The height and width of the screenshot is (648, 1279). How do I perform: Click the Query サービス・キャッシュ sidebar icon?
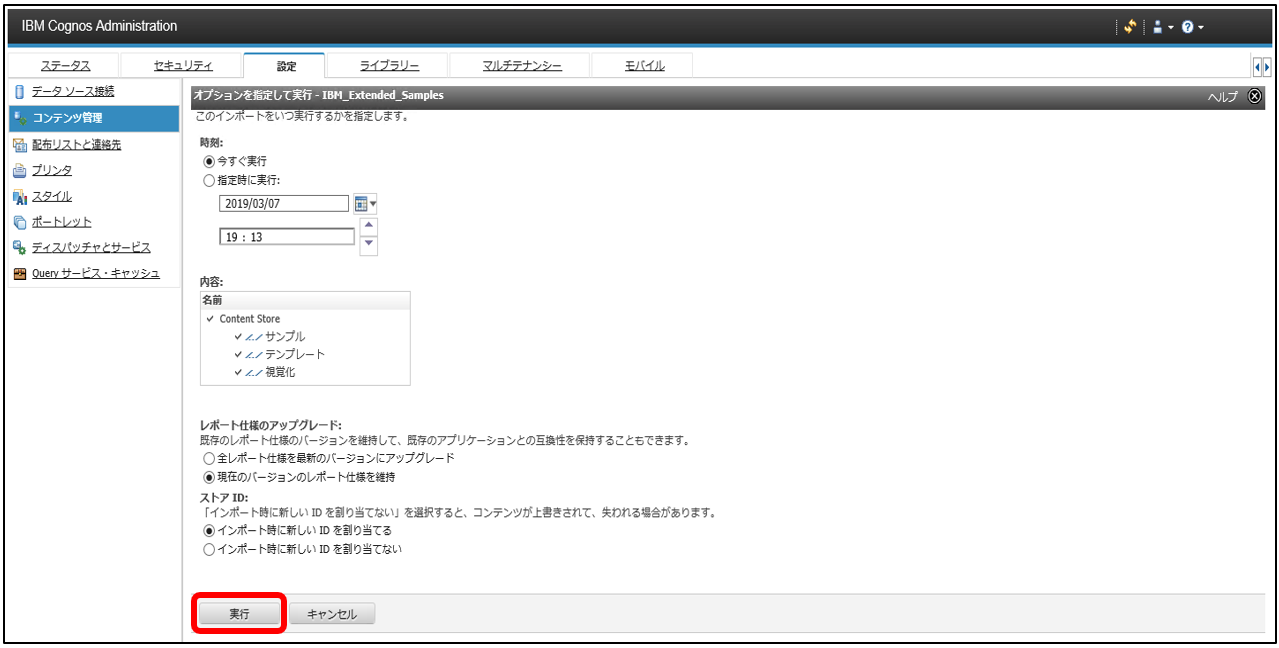[x=20, y=273]
